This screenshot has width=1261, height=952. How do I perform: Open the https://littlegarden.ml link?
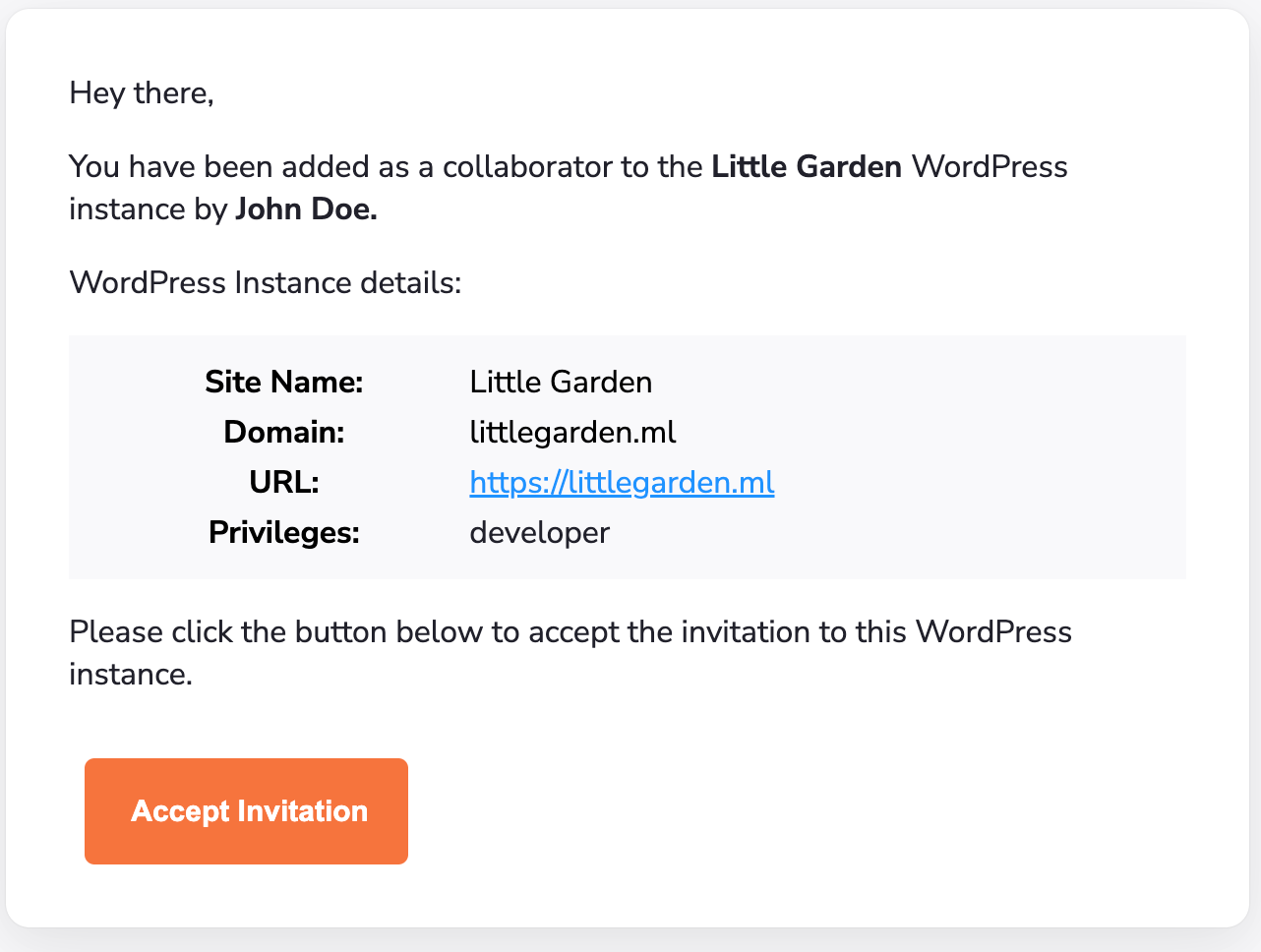pos(622,483)
